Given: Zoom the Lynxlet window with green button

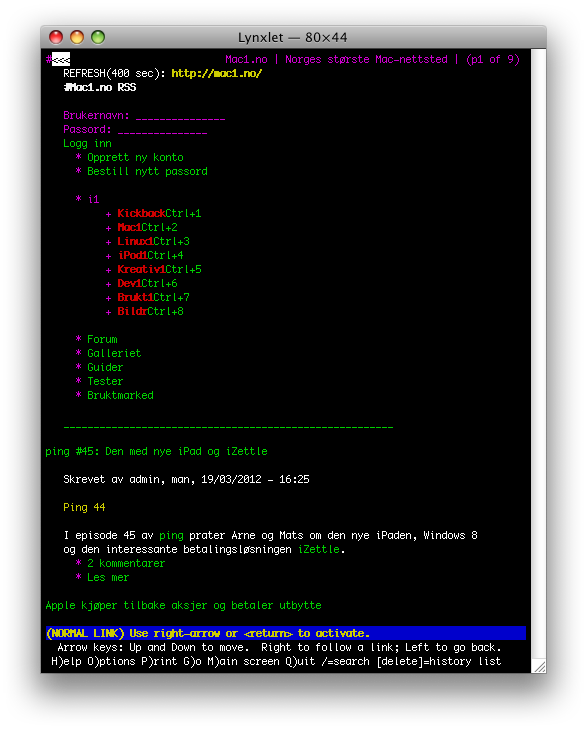Looking at the screenshot, I should click(x=98, y=37).
